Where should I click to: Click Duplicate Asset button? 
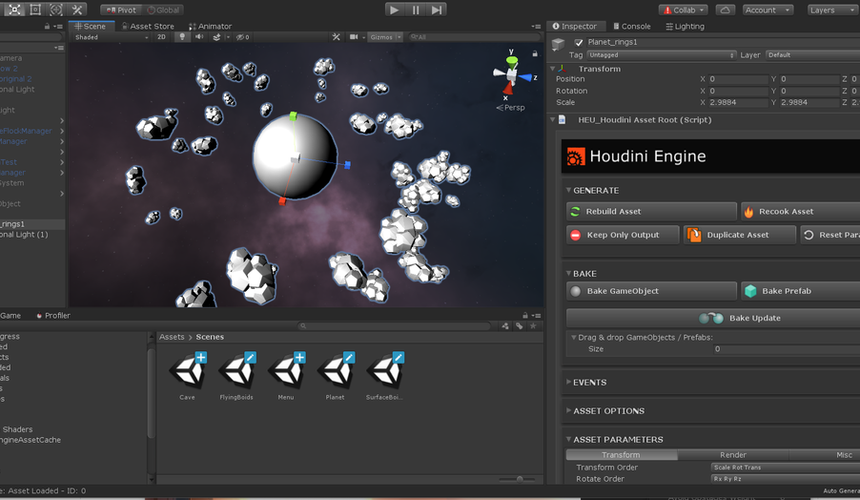click(x=739, y=235)
